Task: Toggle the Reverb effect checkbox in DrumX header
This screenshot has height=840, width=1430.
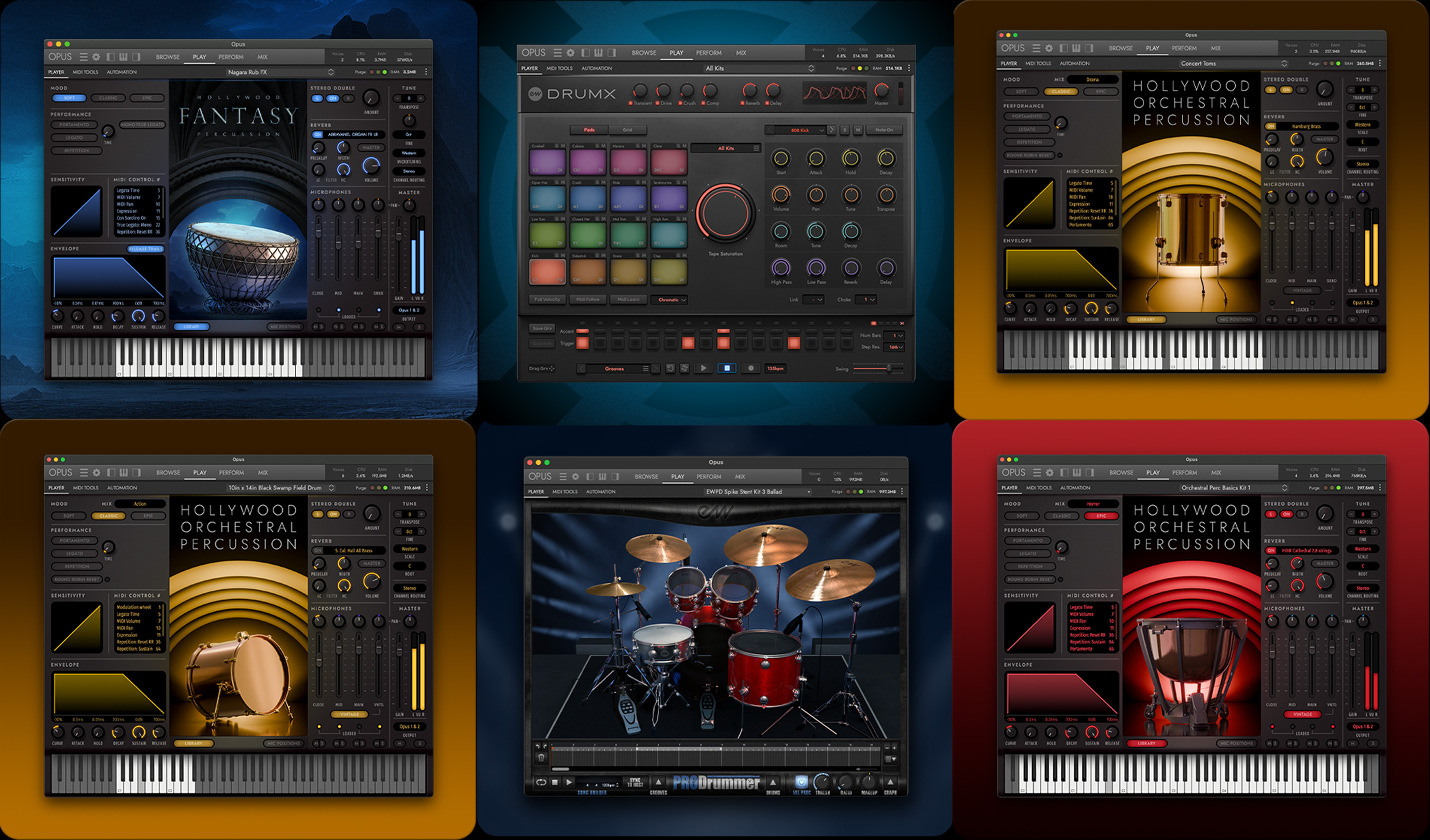Action: pos(742,103)
